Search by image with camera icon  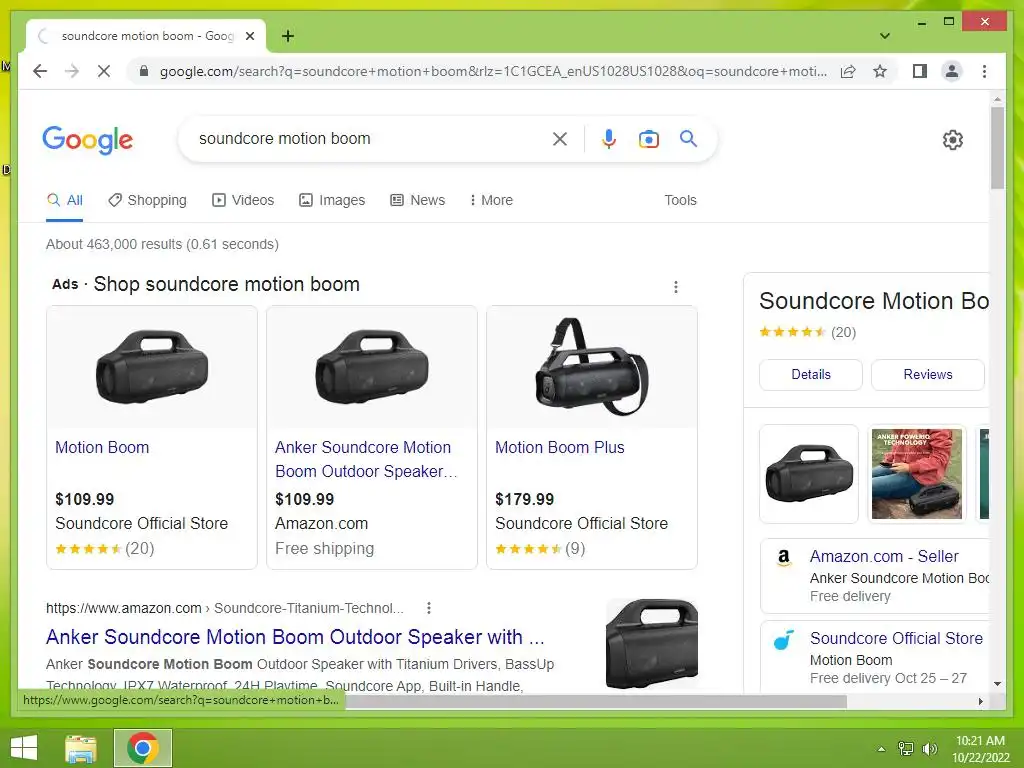point(648,139)
